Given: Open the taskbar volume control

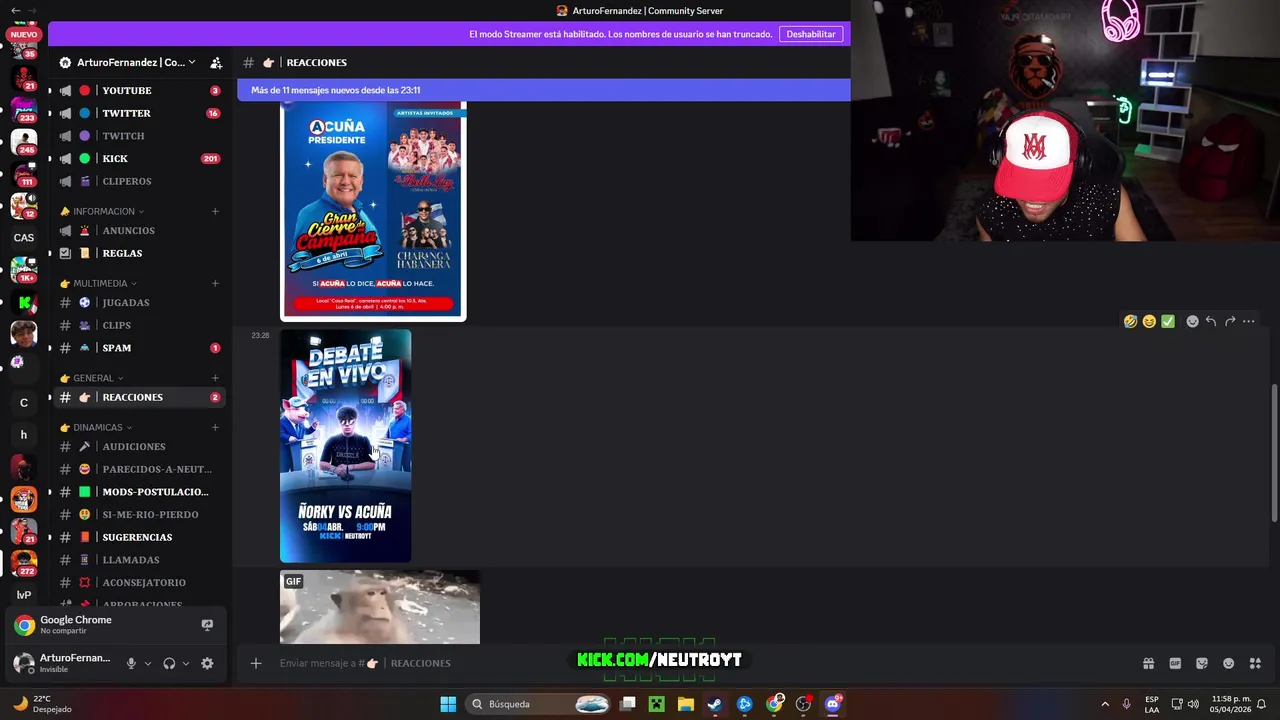Looking at the screenshot, I should tap(1193, 704).
